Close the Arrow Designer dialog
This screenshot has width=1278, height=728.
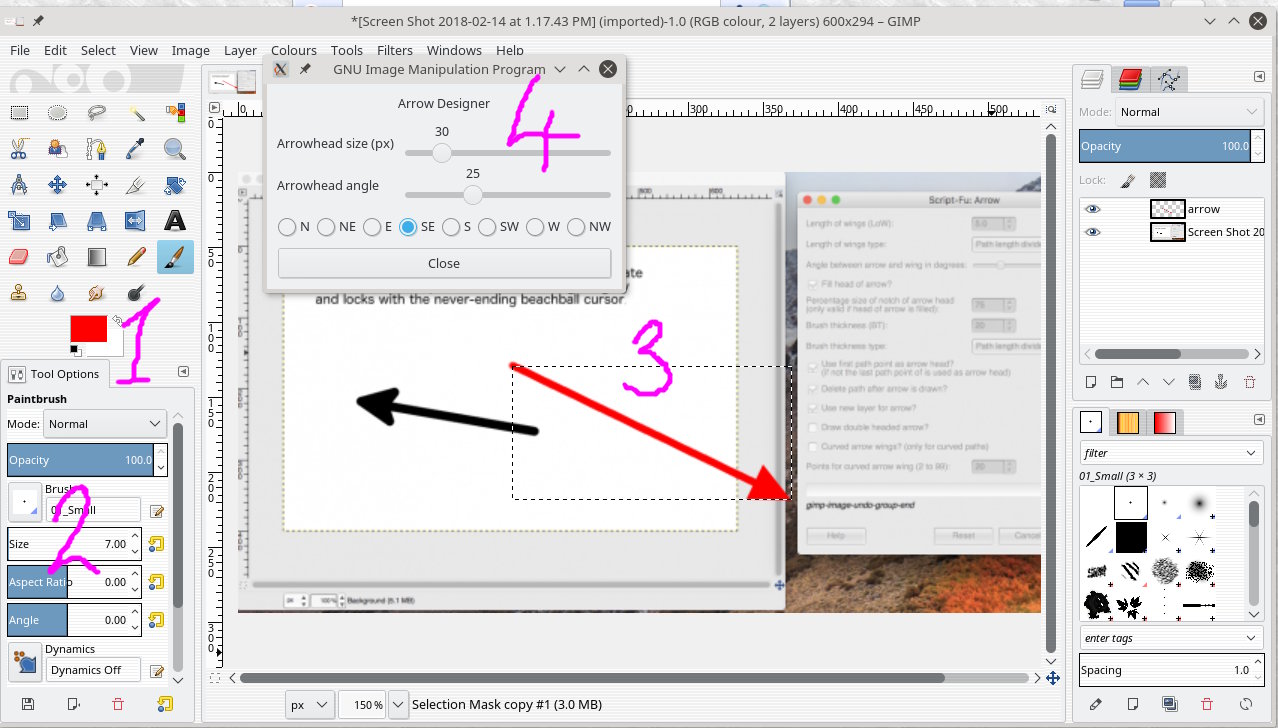coord(444,263)
